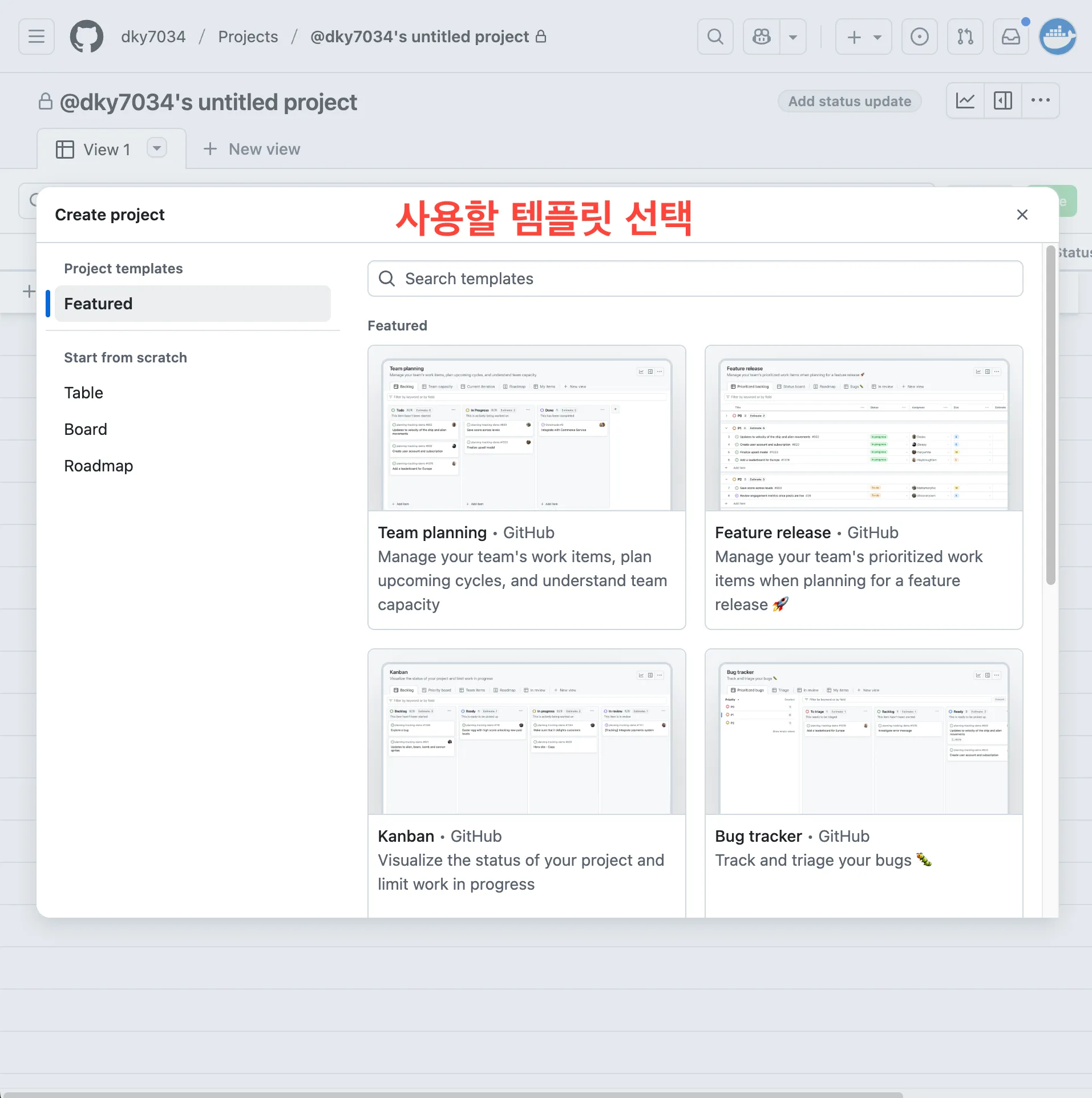Open the user avatar menu

(x=1058, y=37)
